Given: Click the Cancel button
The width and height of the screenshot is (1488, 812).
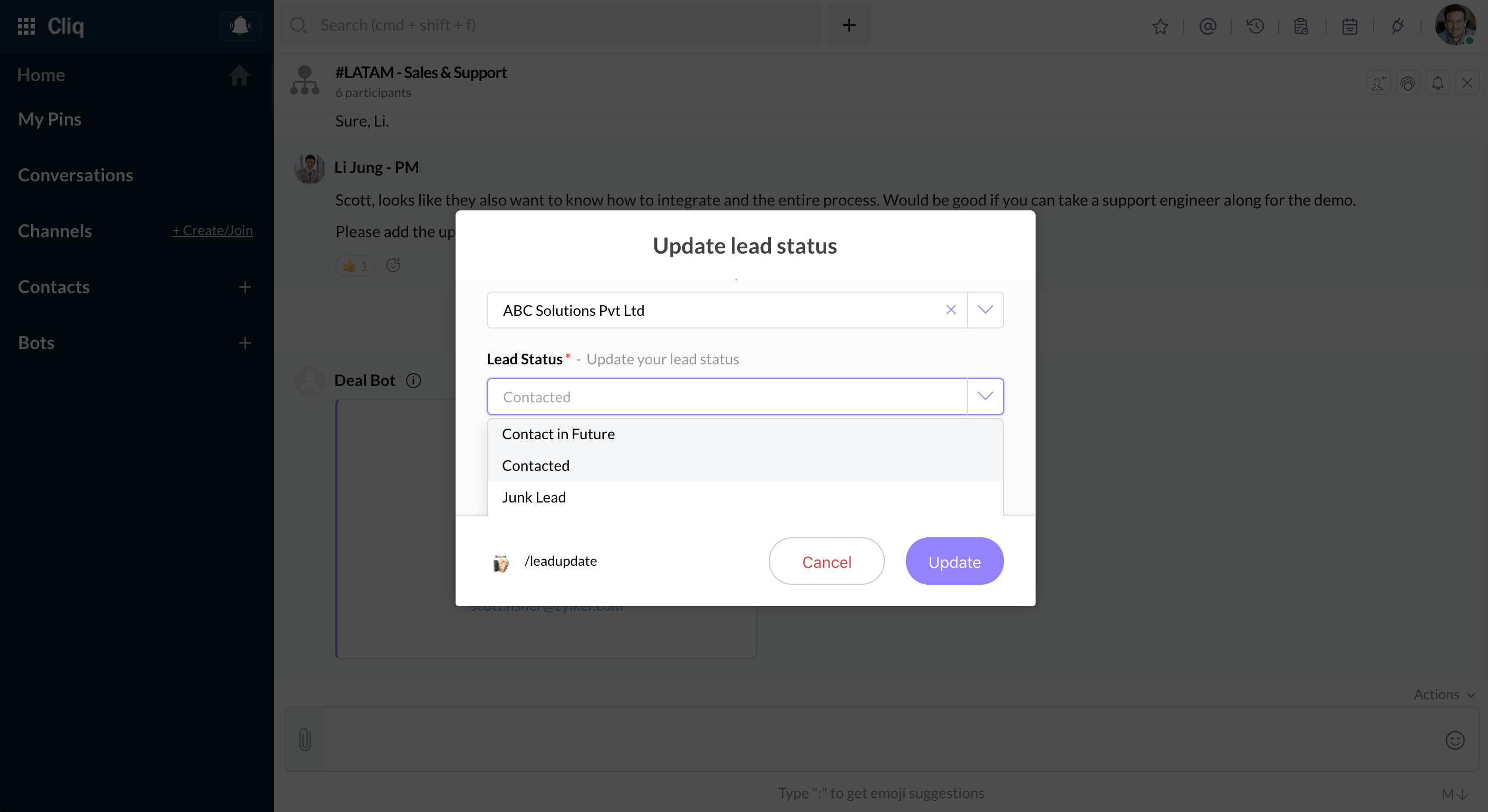Looking at the screenshot, I should click(826, 562).
